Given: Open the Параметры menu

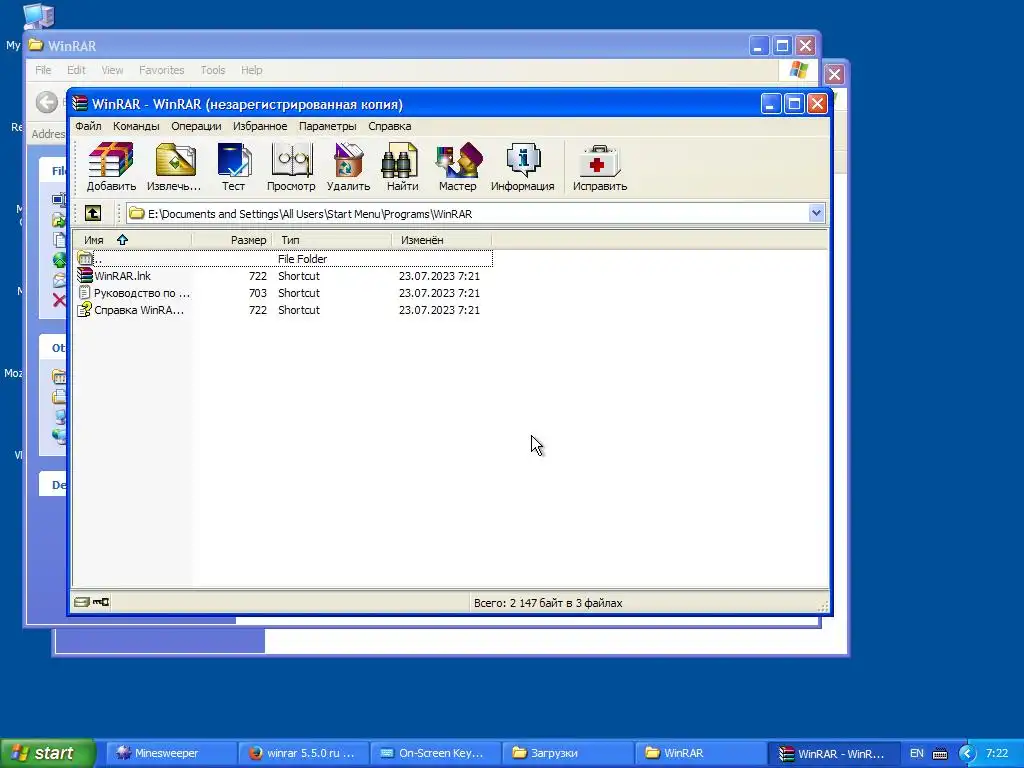Looking at the screenshot, I should click(x=327, y=126).
